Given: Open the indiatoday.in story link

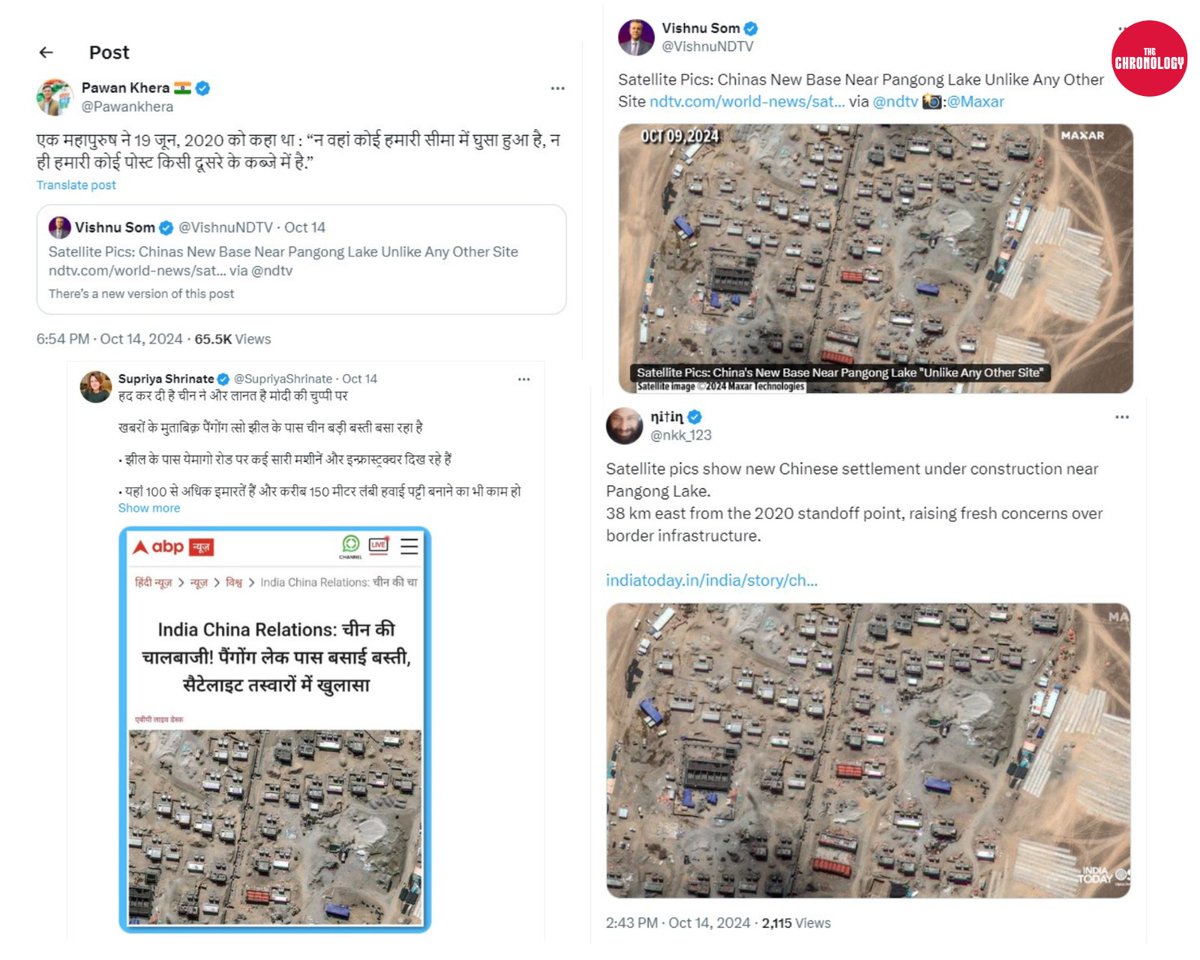Looking at the screenshot, I should [x=712, y=580].
